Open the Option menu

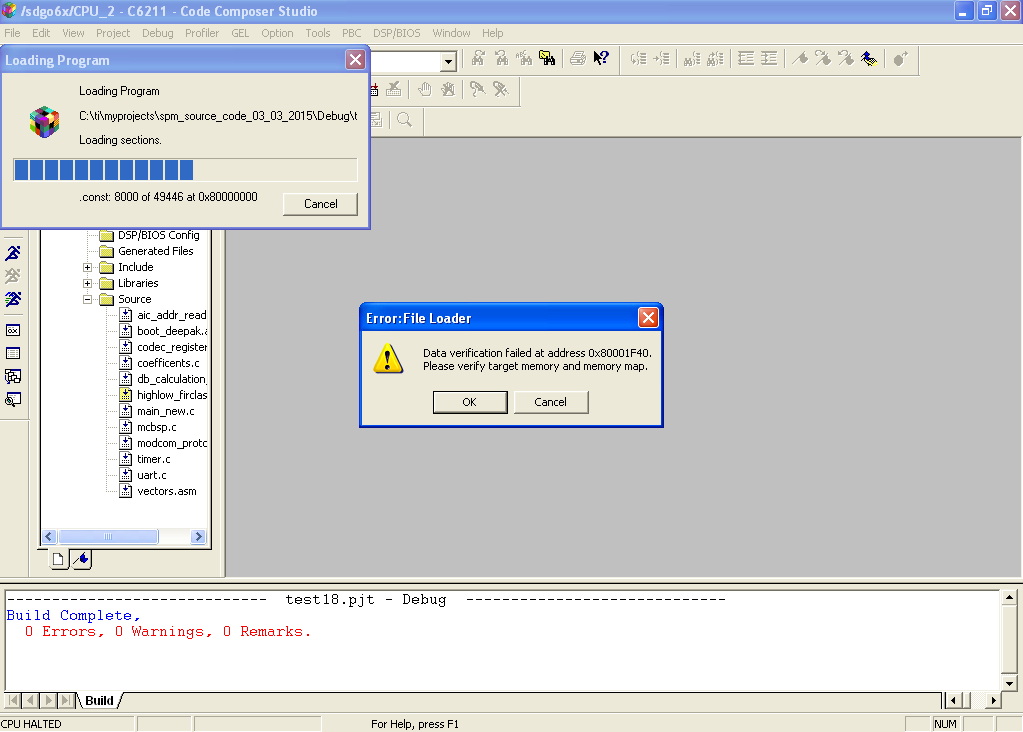(x=277, y=33)
